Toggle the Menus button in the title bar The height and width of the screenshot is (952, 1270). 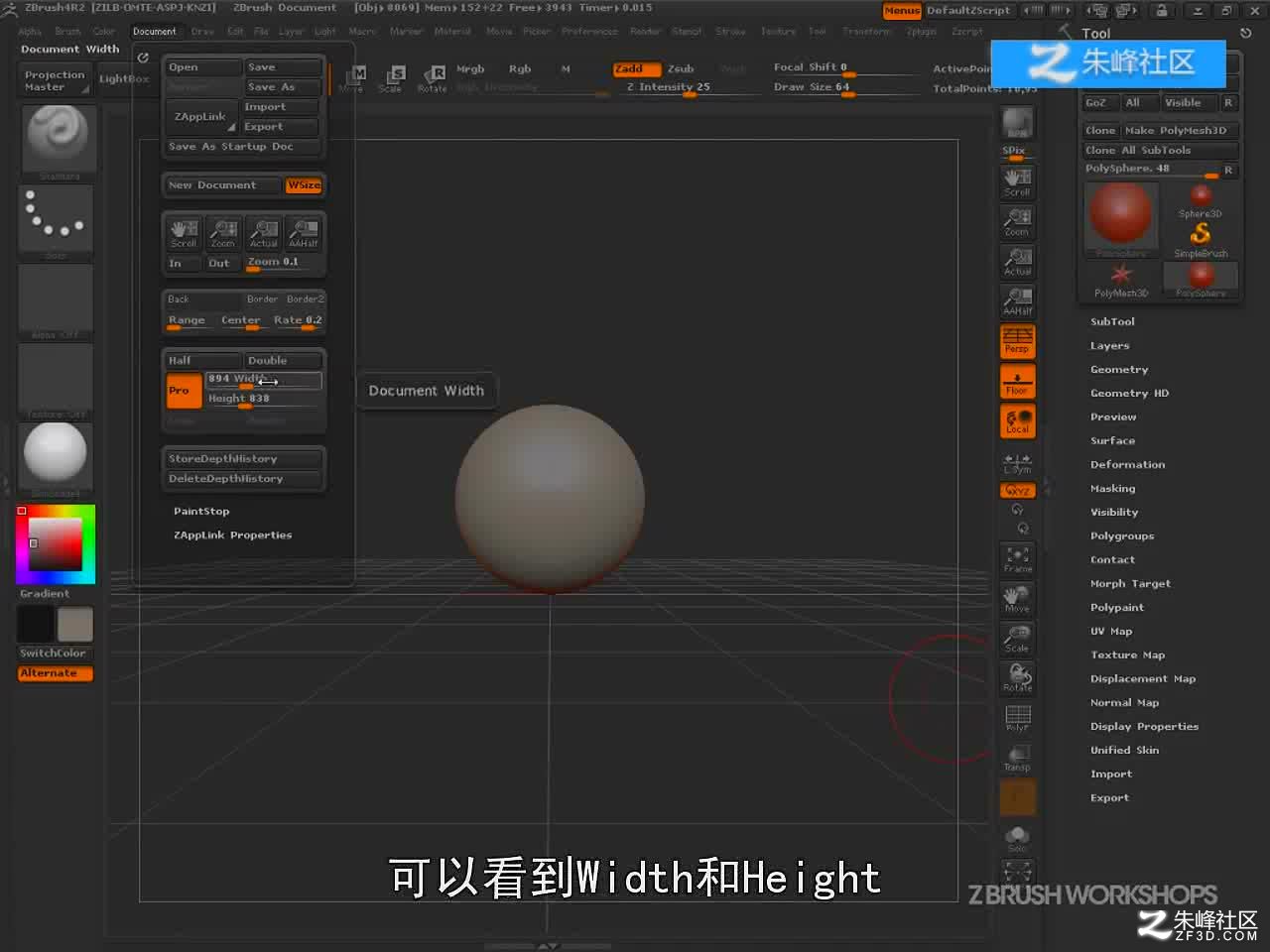tap(902, 10)
